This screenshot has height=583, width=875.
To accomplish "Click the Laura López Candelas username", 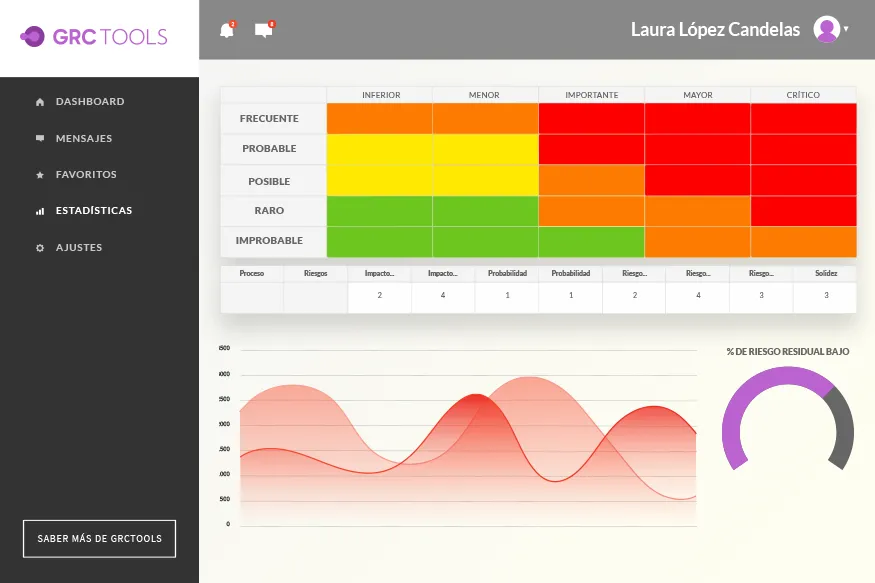I will pyautogui.click(x=715, y=30).
